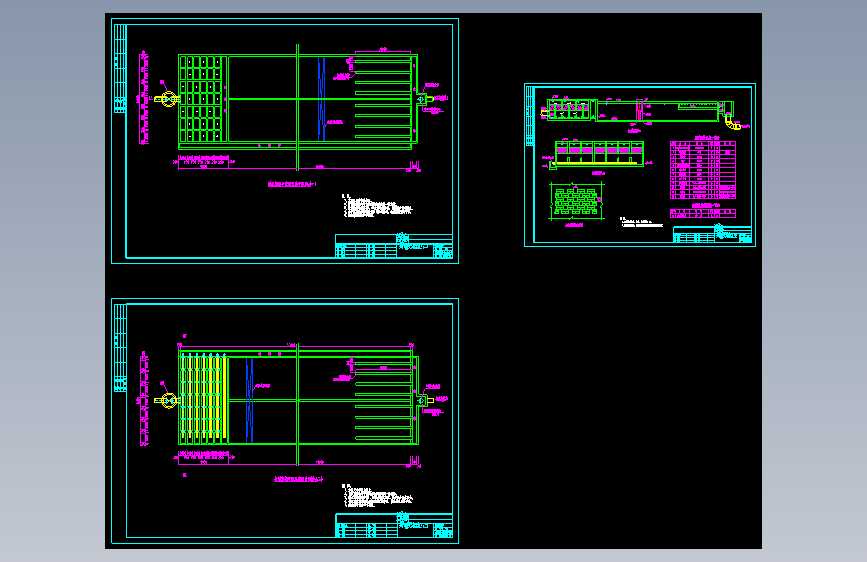Click the outlet fitting at right of bottom plan
Screen dimensions: 867x562
click(x=425, y=400)
